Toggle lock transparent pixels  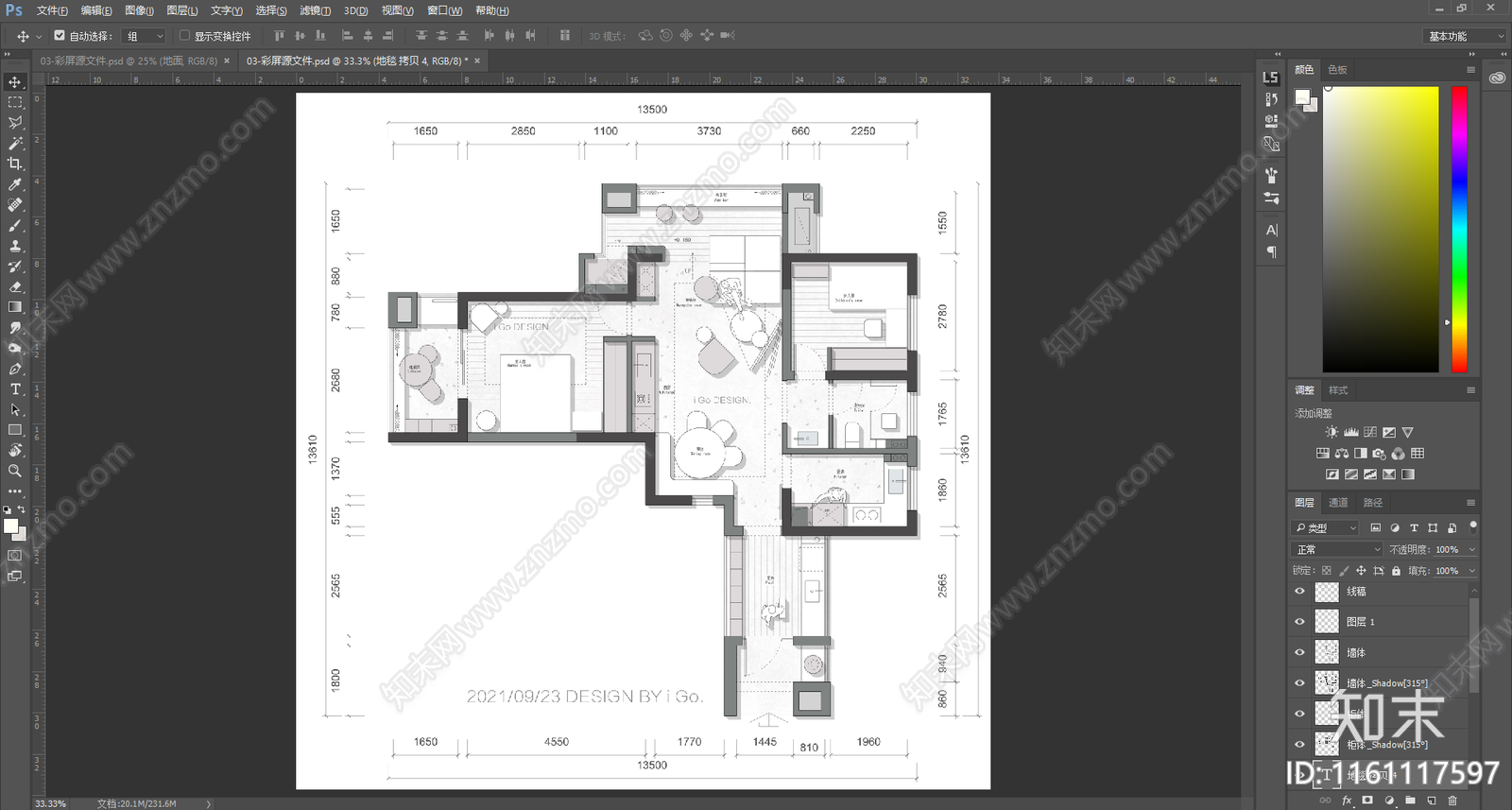(x=1326, y=571)
